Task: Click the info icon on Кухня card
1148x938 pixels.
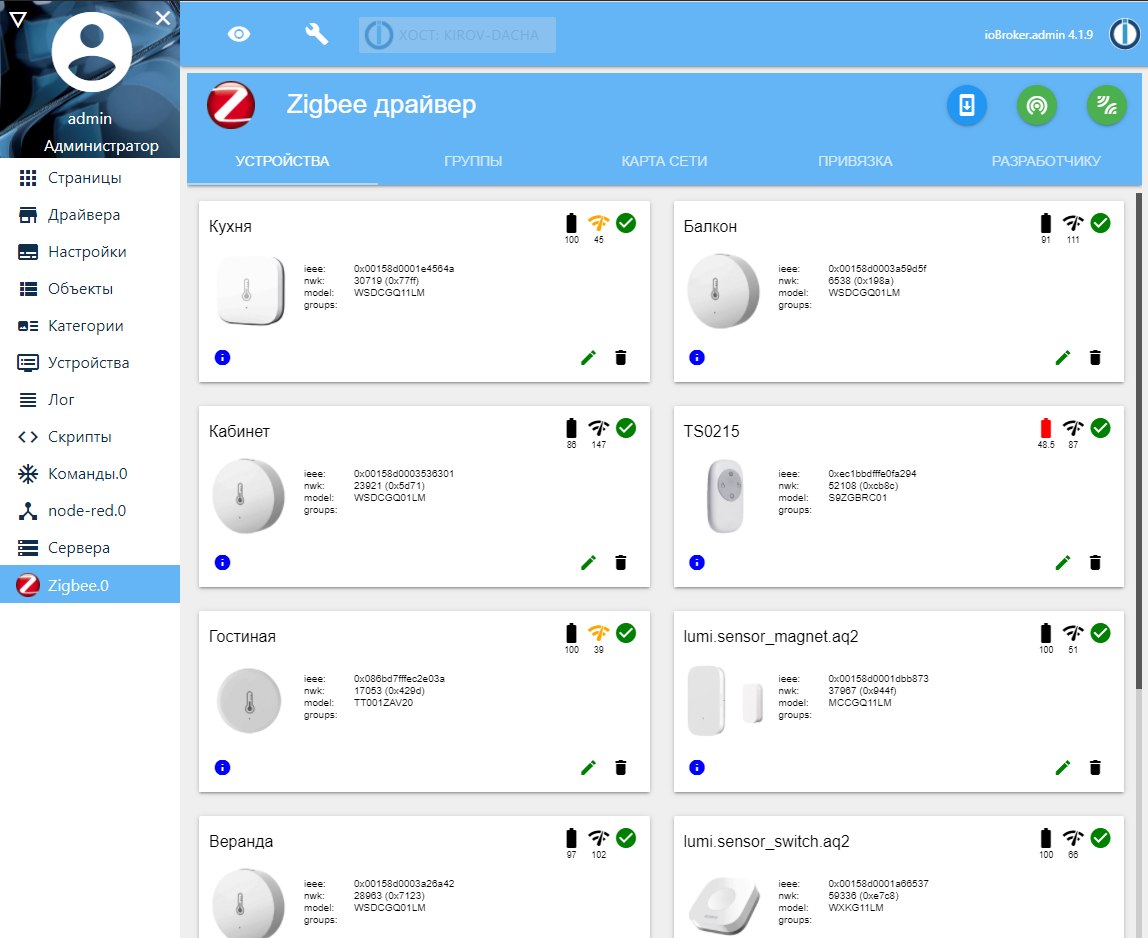Action: pos(223,357)
